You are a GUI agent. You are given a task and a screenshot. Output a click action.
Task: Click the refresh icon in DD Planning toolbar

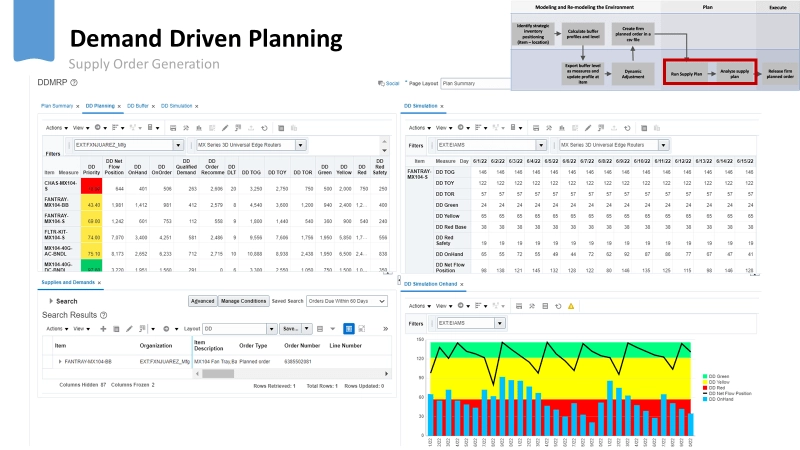264,128
